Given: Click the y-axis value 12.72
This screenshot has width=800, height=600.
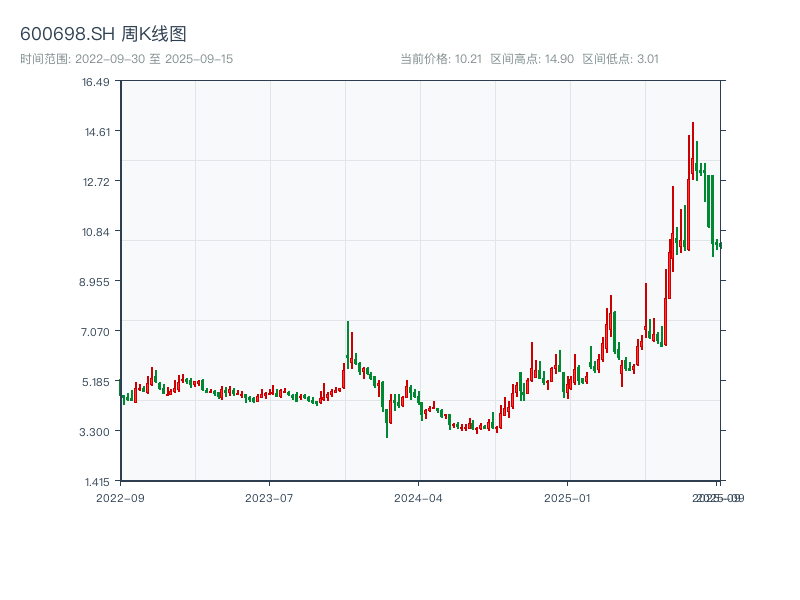Looking at the screenshot, I should tap(96, 182).
